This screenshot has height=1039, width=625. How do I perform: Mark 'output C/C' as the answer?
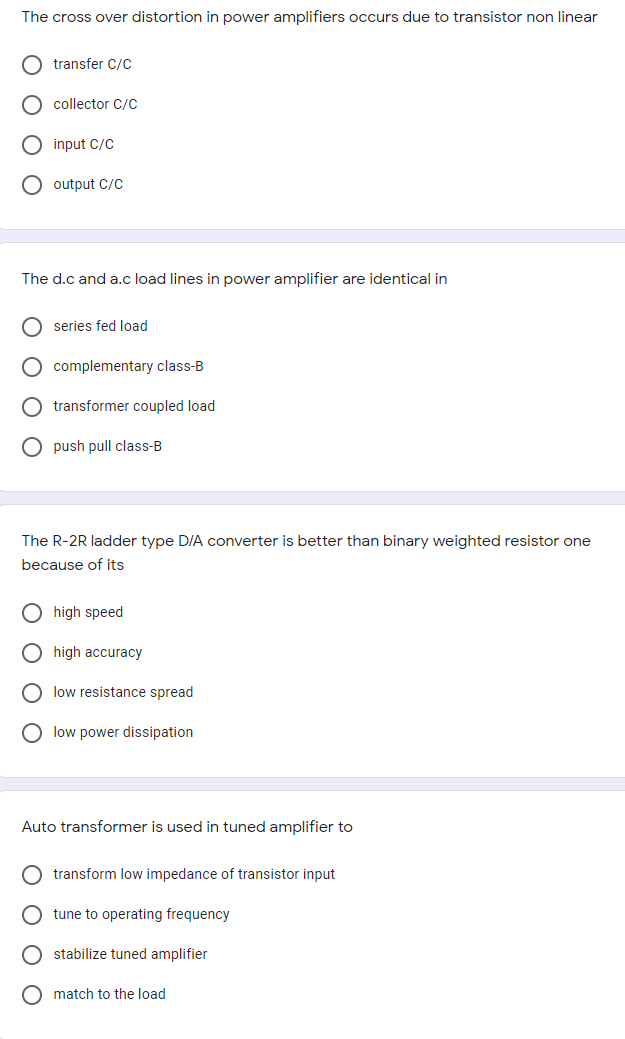point(32,185)
